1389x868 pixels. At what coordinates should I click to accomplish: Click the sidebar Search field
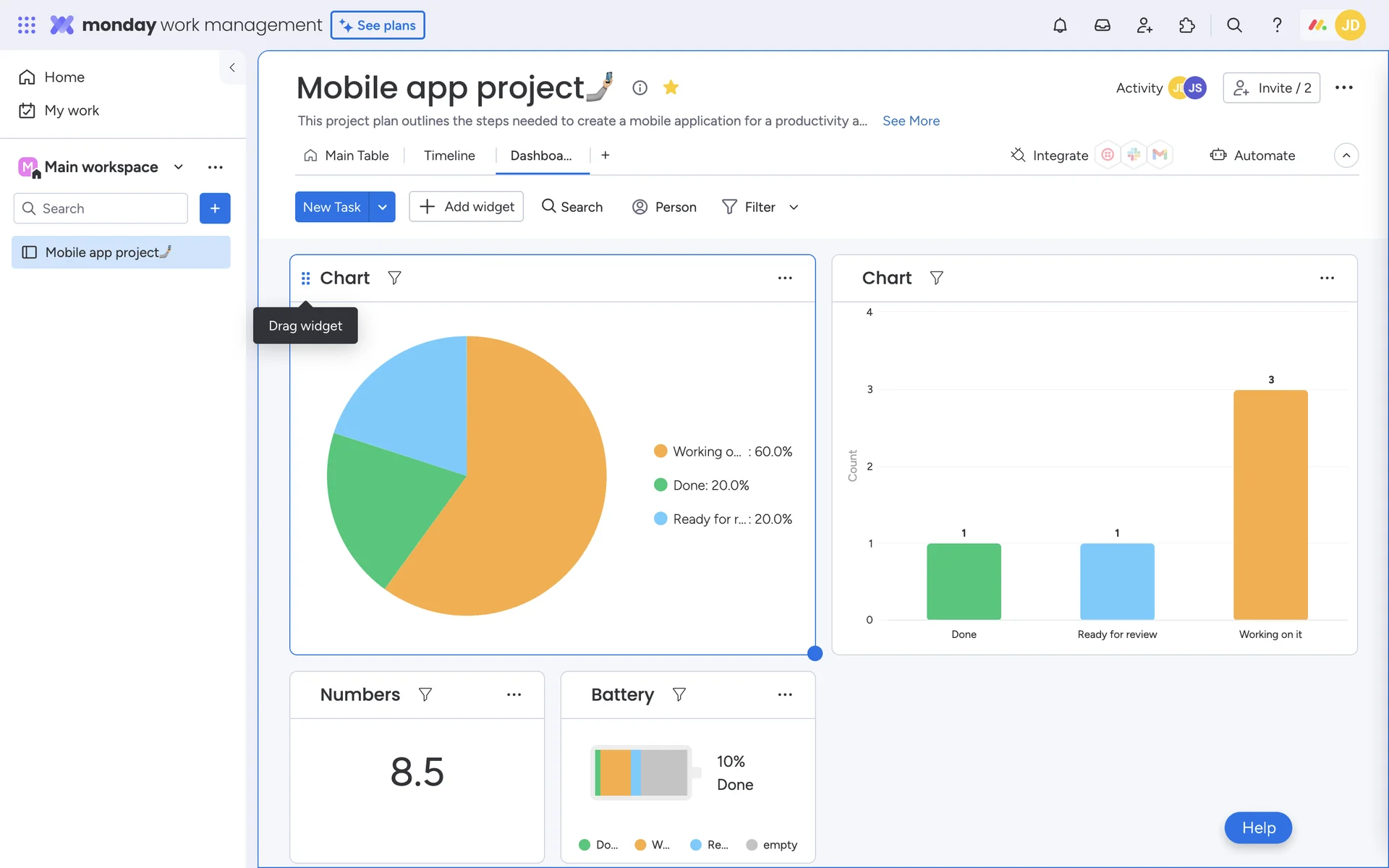click(101, 208)
